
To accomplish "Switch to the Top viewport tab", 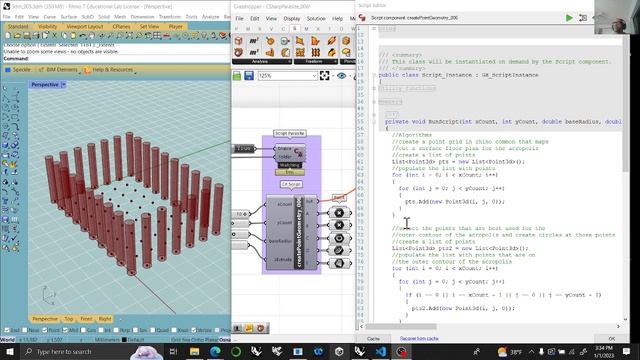I will tap(69, 319).
